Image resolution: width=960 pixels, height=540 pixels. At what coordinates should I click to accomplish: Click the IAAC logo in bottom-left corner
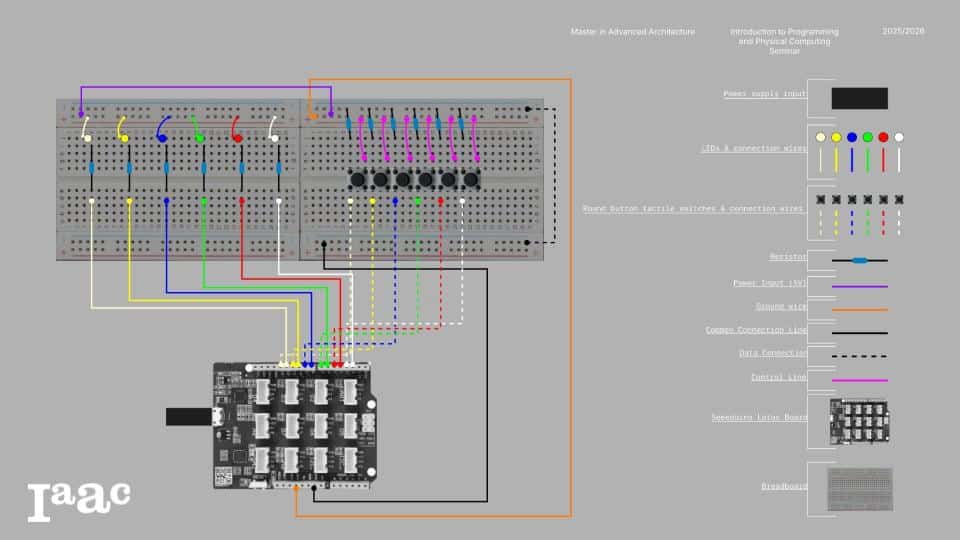click(79, 500)
